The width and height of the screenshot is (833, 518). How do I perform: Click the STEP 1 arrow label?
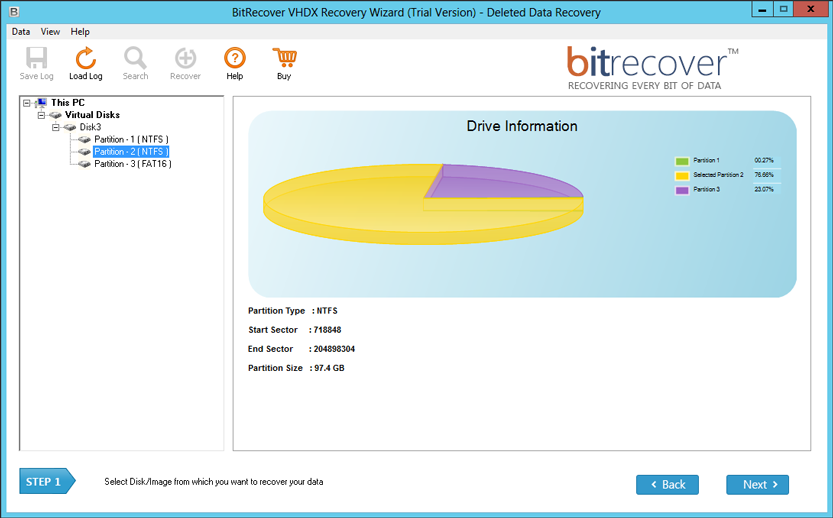[47, 481]
